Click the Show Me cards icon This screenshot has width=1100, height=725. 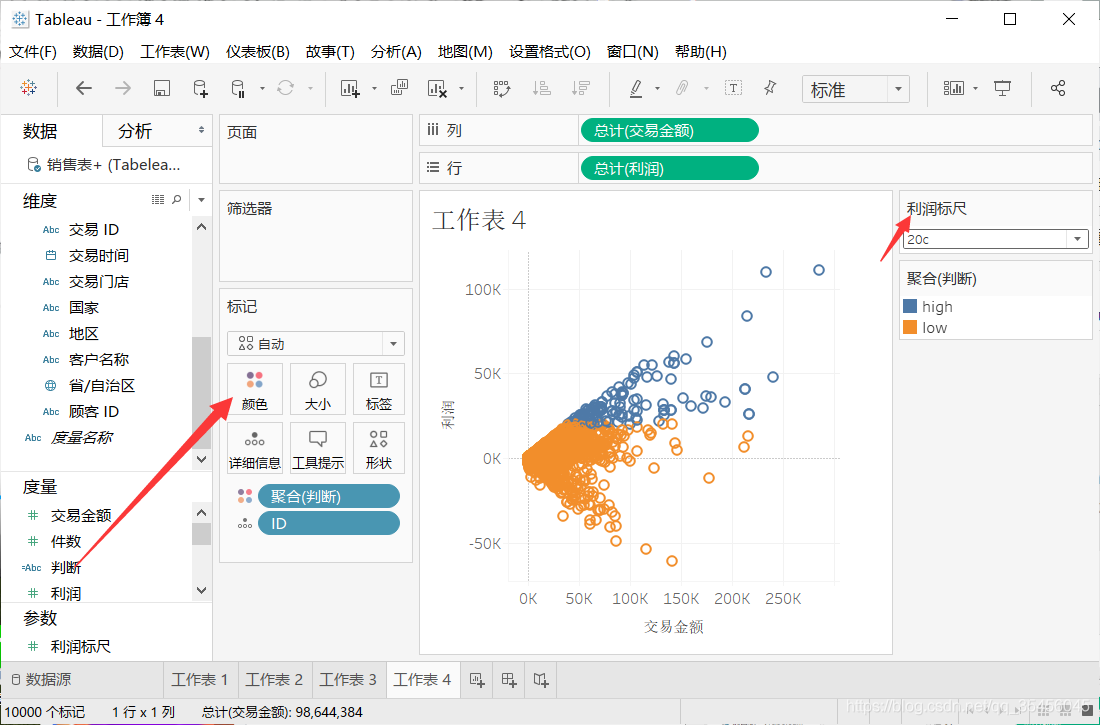click(x=954, y=88)
